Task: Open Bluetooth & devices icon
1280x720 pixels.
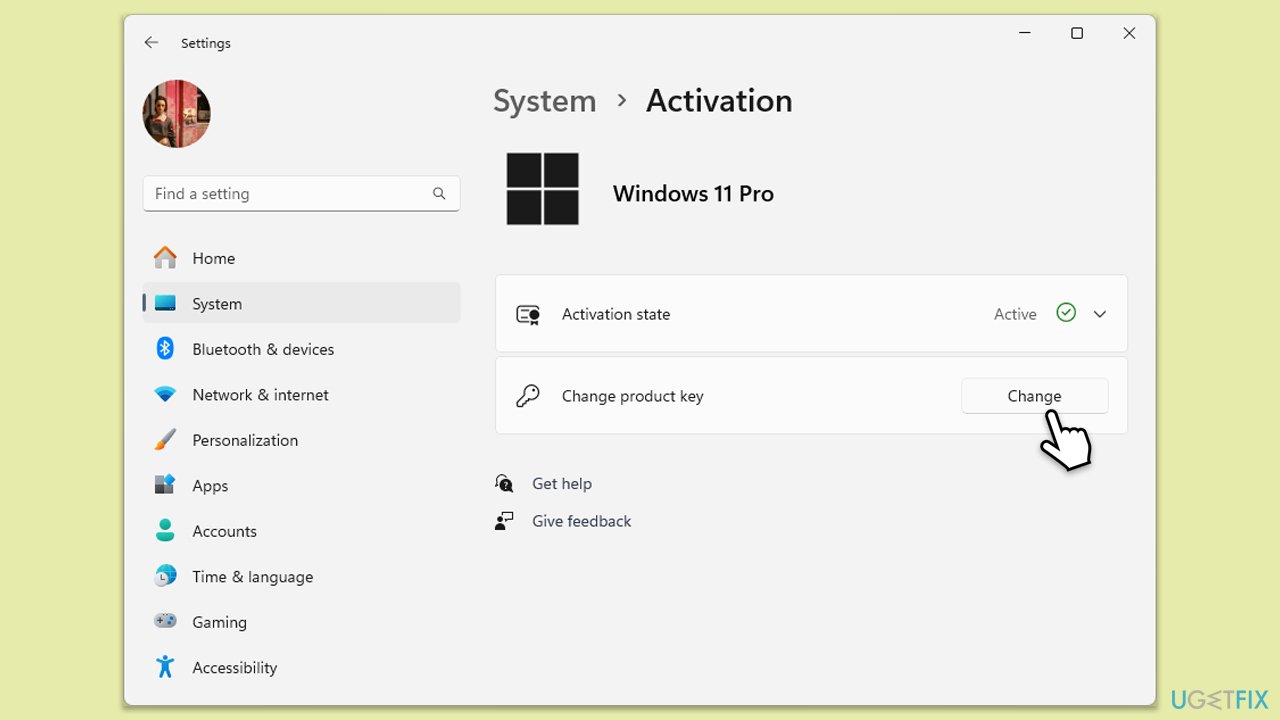Action: (165, 349)
